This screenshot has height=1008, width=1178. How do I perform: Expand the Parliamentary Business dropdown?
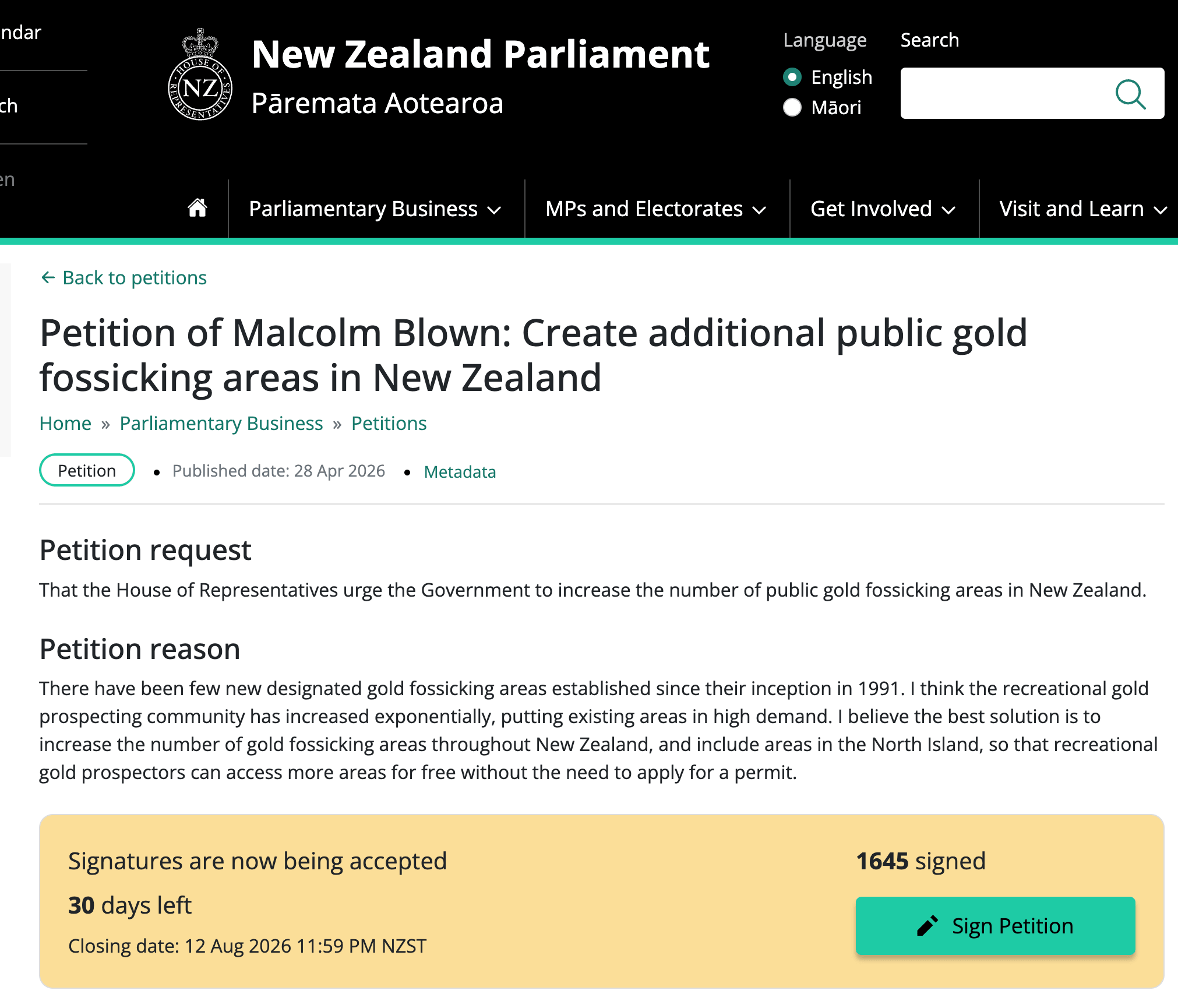[375, 209]
